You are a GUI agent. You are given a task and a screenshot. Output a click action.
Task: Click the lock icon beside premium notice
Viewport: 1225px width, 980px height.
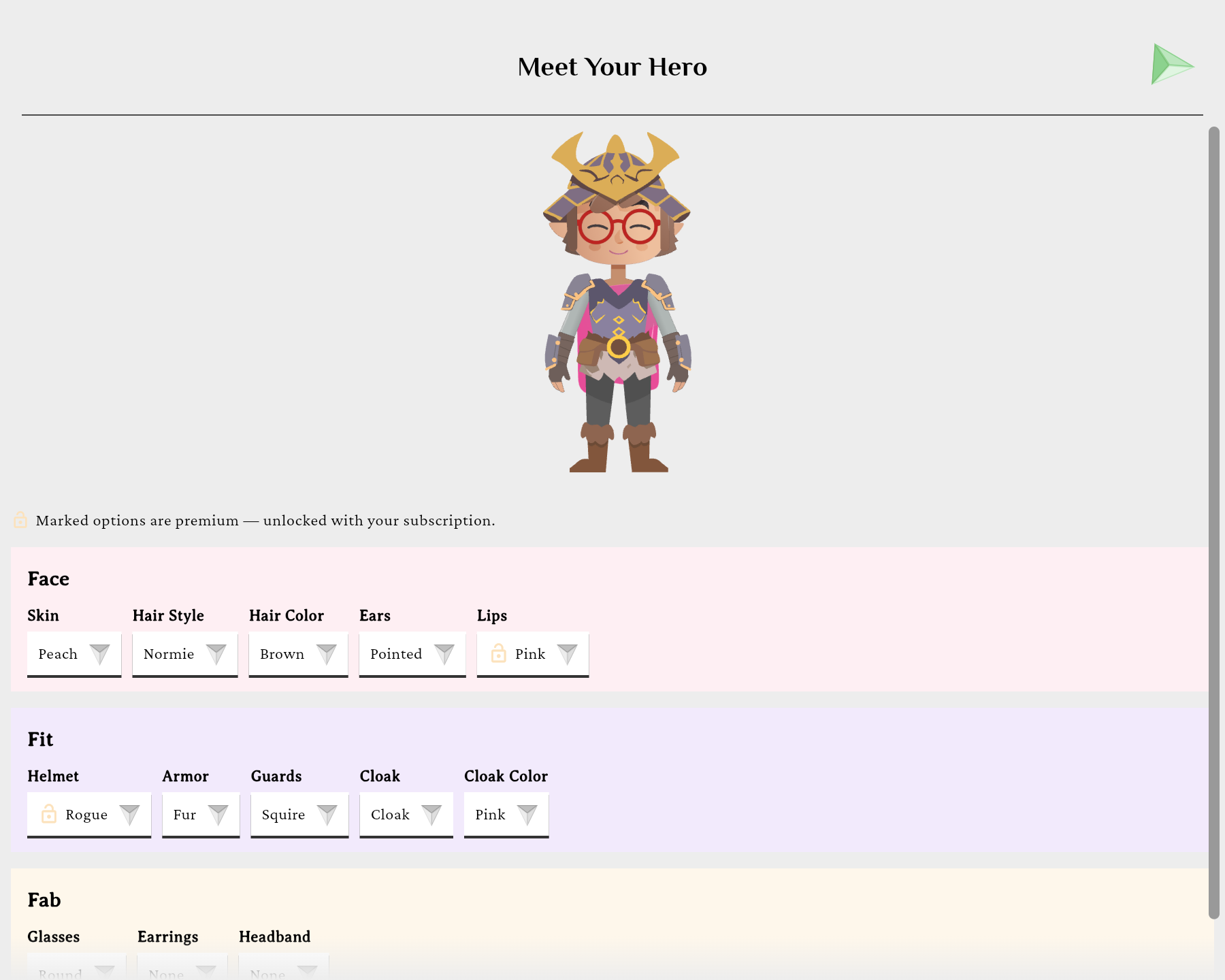point(20,520)
